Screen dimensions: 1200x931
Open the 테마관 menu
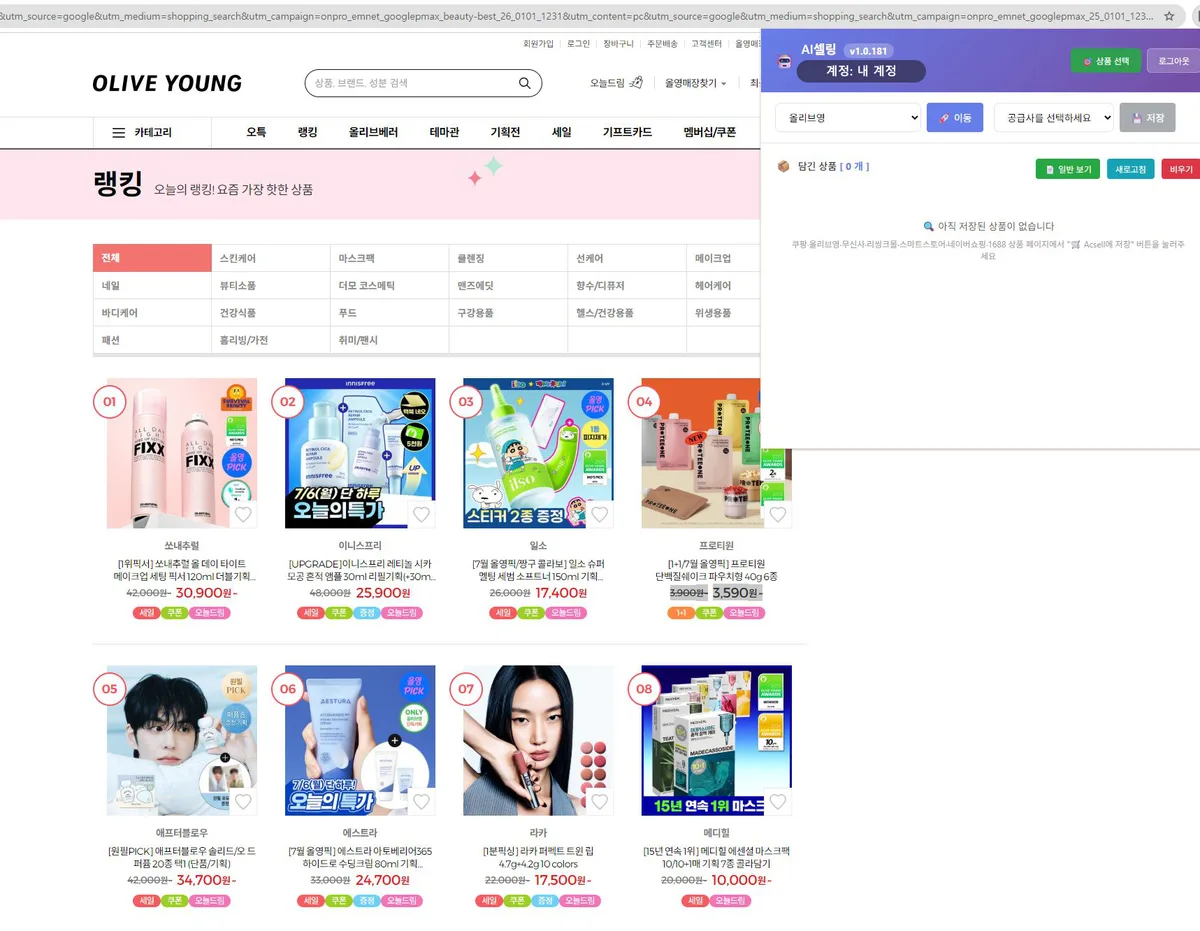pos(444,132)
